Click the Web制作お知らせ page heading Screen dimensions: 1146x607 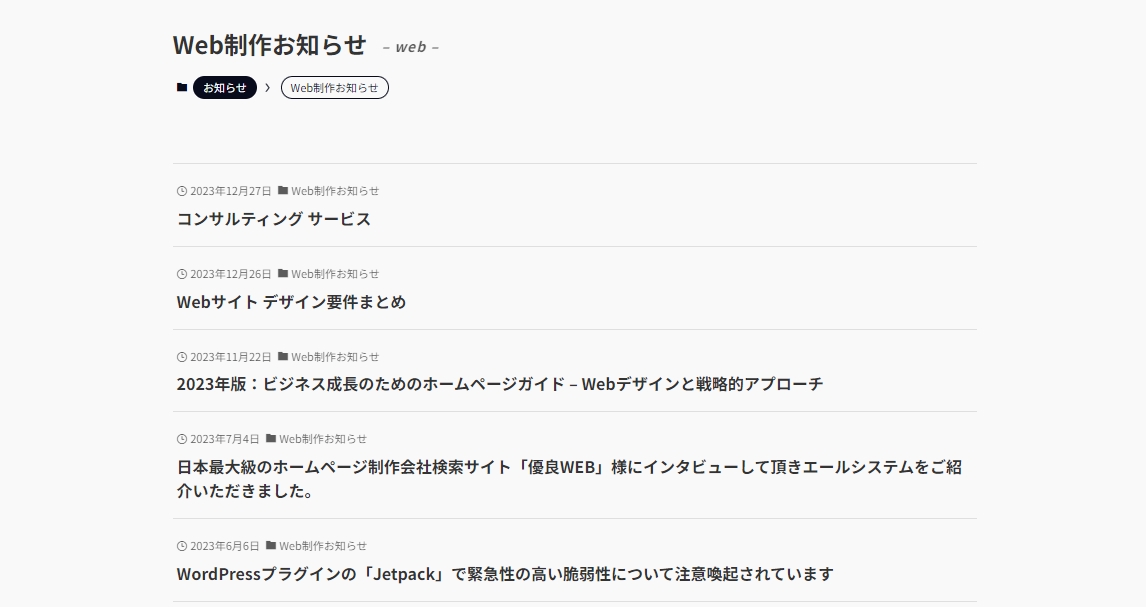269,45
